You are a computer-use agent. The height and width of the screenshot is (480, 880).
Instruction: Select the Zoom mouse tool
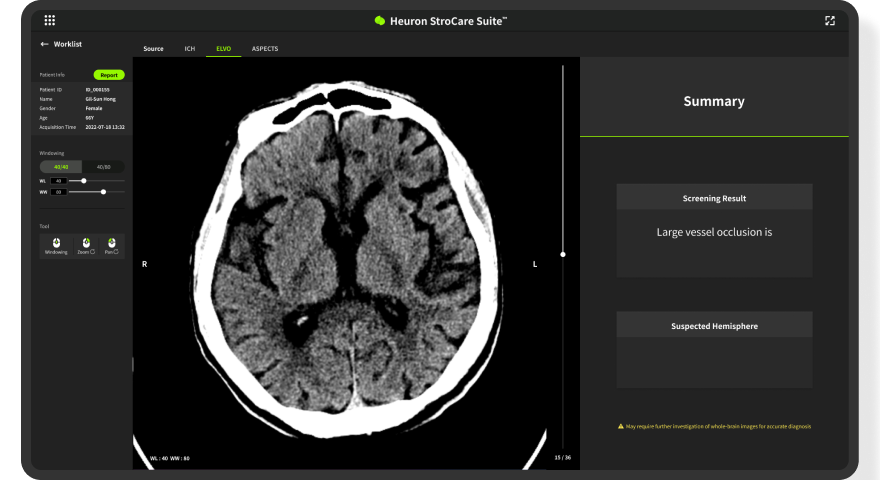(x=86, y=245)
